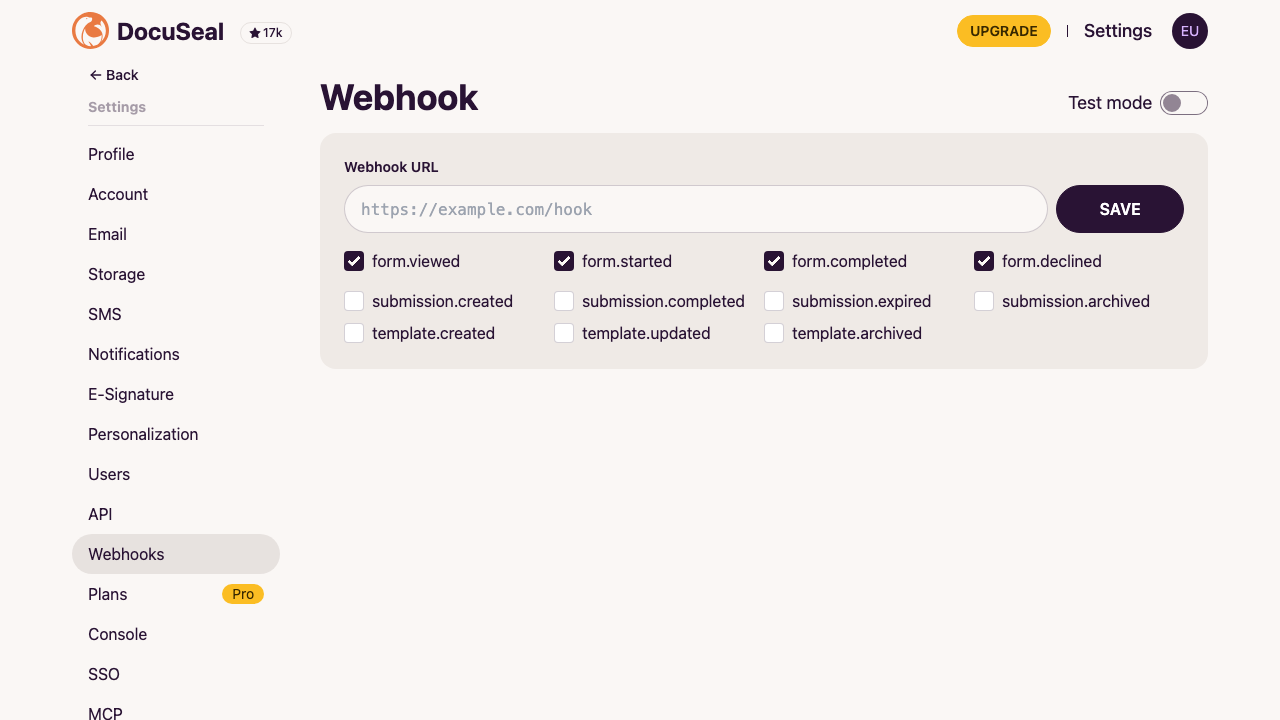
Task: Open the Users settings page
Action: coord(176,474)
